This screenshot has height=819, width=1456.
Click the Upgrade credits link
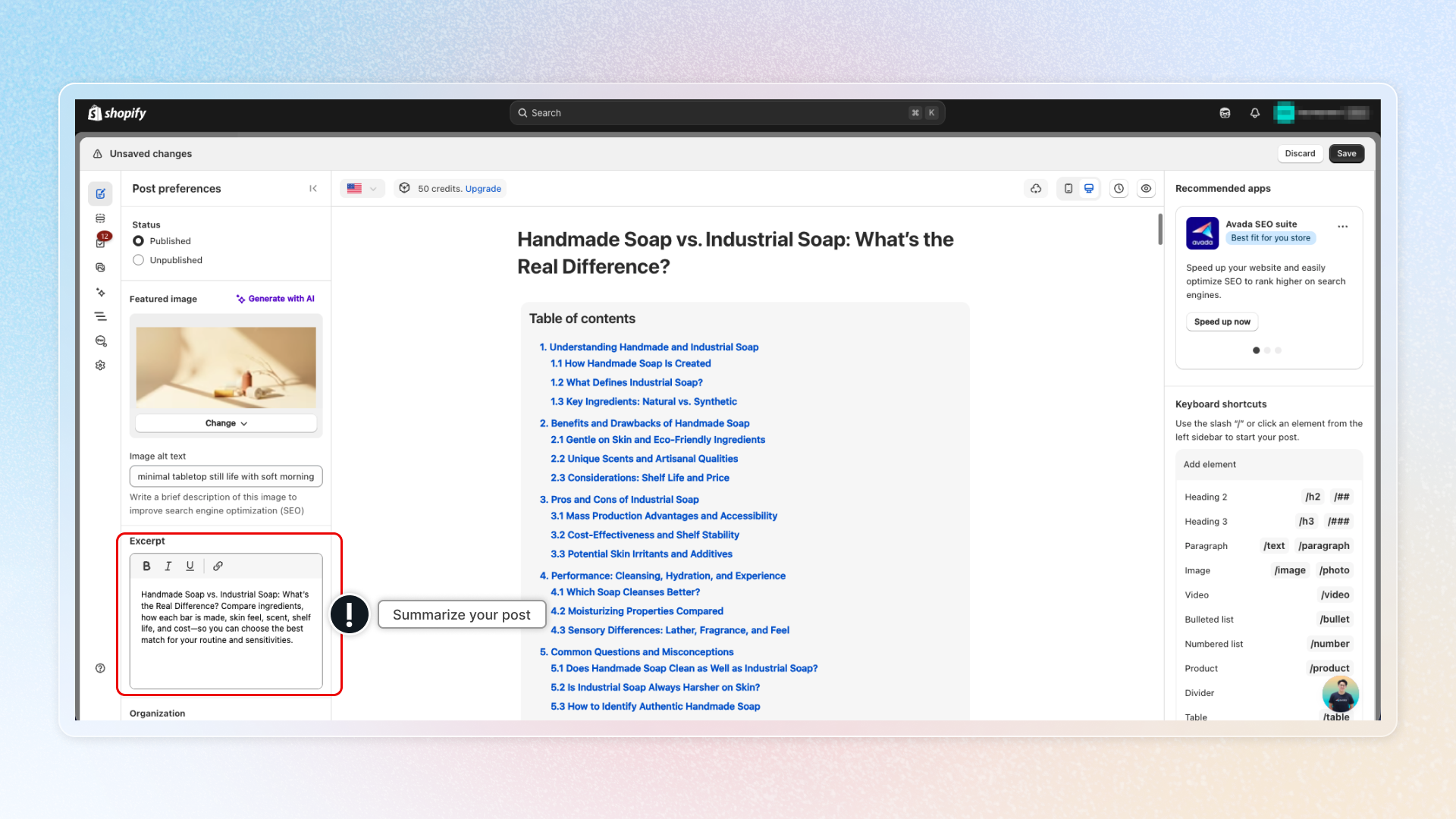483,189
